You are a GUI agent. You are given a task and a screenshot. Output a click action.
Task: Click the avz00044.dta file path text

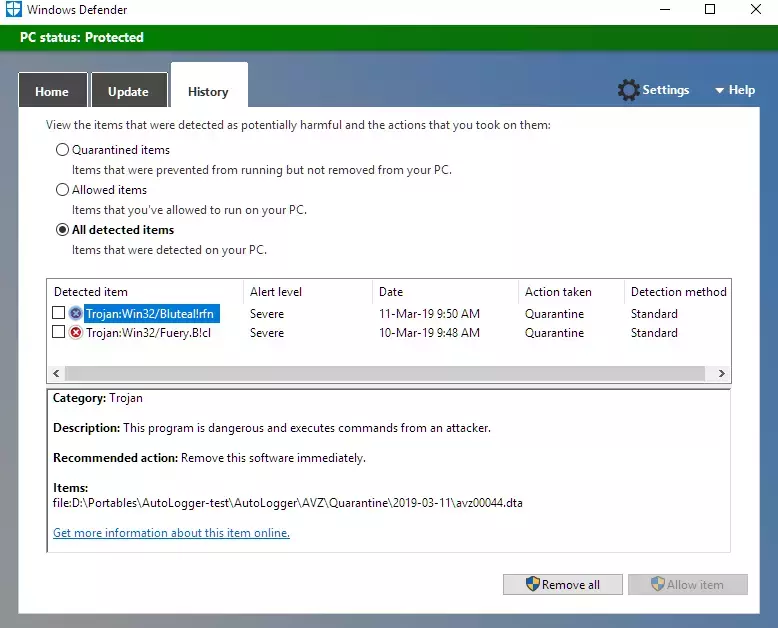pyautogui.click(x=288, y=503)
